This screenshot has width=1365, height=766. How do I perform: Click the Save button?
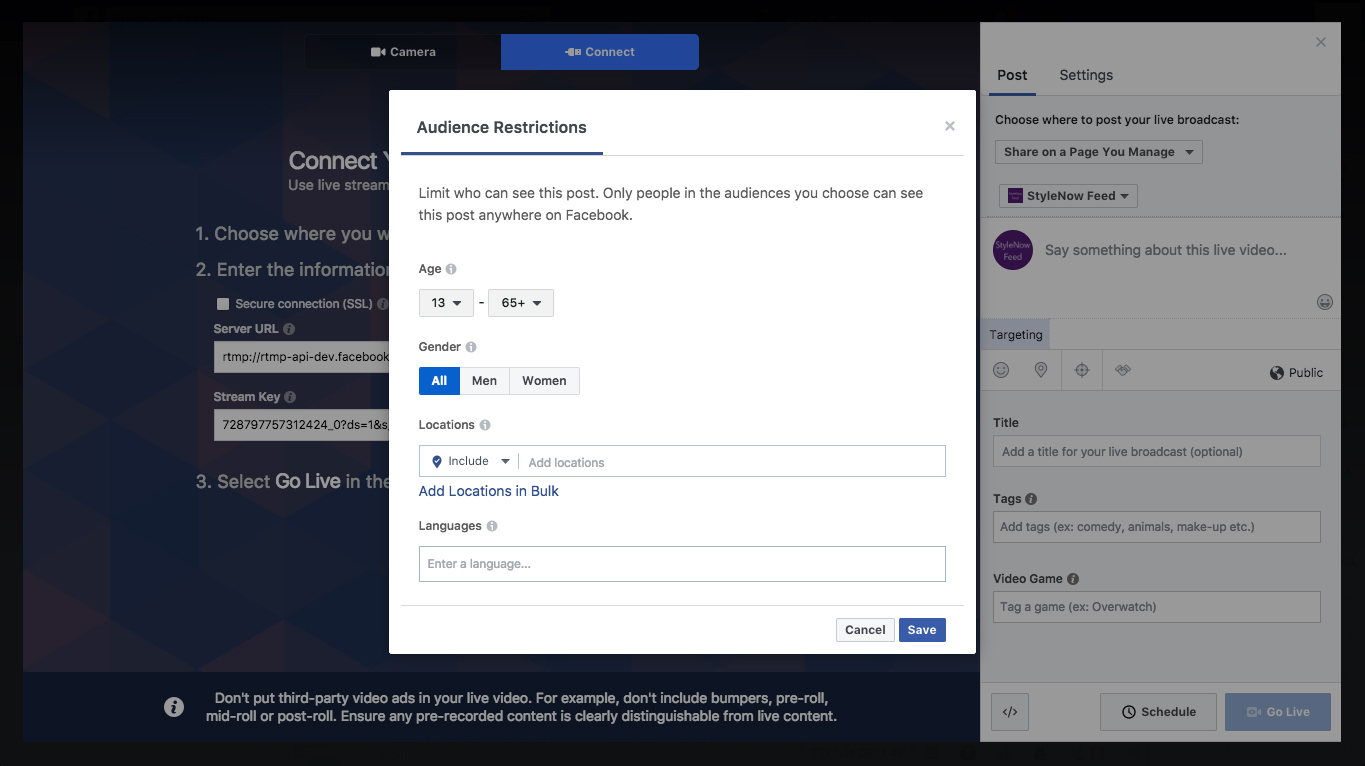coord(921,630)
